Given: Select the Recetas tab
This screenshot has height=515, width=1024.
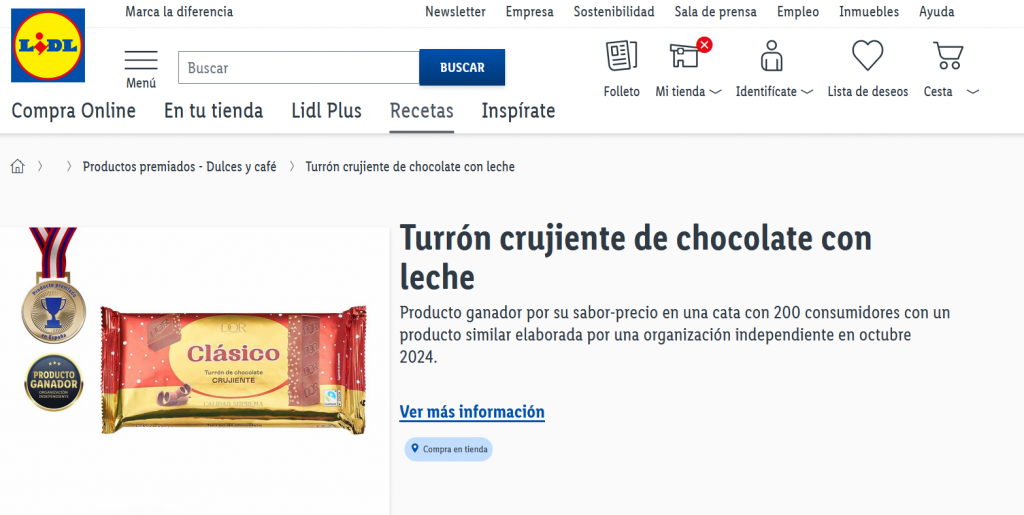Looking at the screenshot, I should point(422,111).
